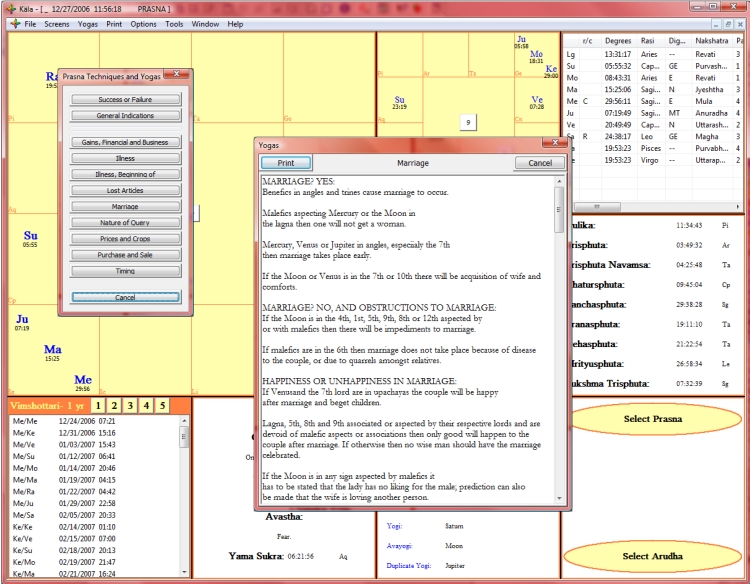Click scroll down arrow in Yogas text
Screen dimensions: 750x584
click(x=559, y=498)
